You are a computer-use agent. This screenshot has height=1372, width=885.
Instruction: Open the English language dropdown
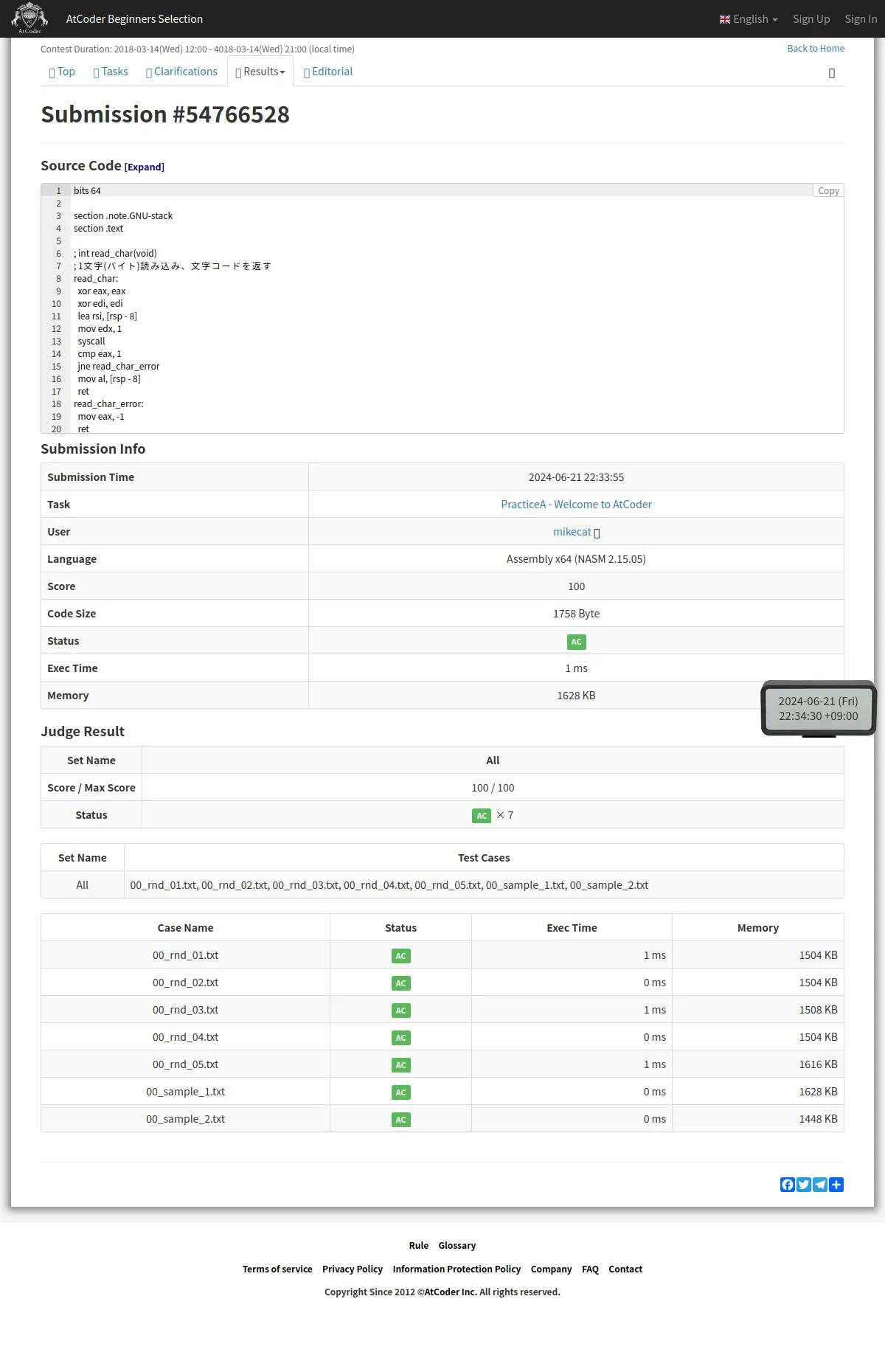[749, 19]
